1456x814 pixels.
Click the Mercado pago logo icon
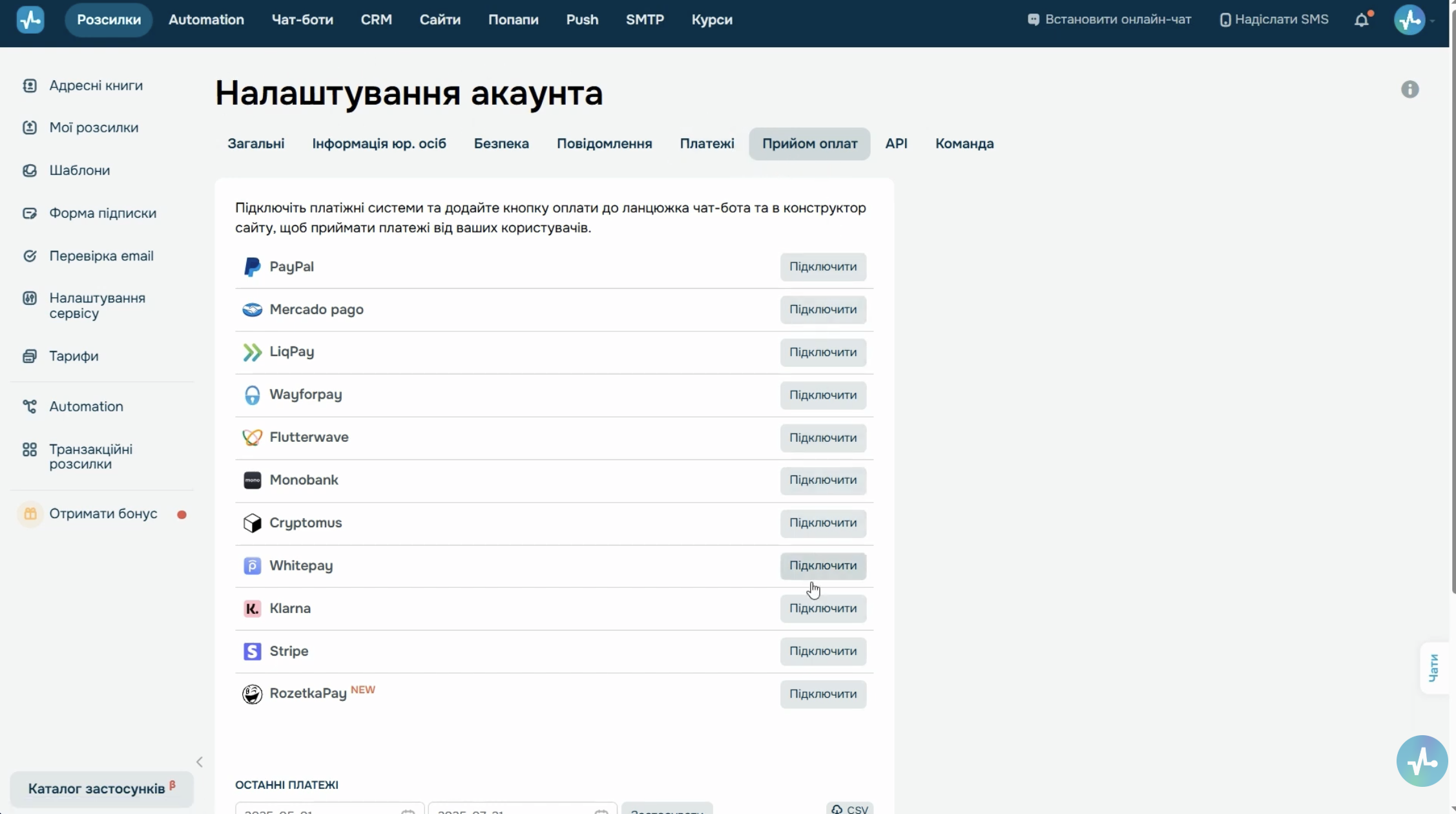252,309
